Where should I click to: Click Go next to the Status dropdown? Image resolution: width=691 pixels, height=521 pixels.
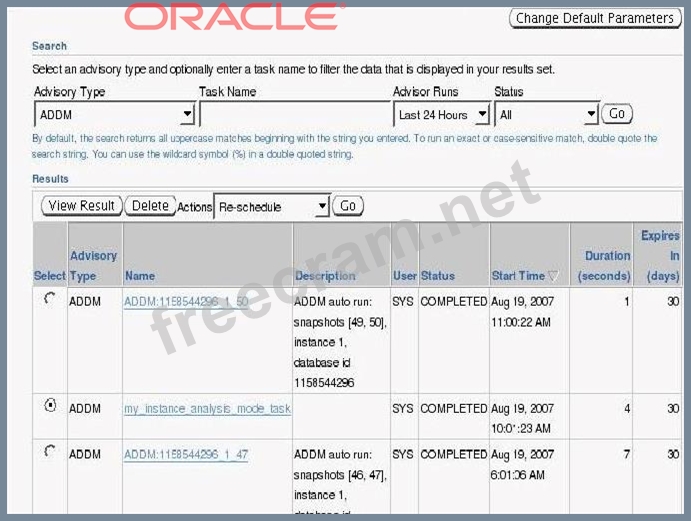617,114
